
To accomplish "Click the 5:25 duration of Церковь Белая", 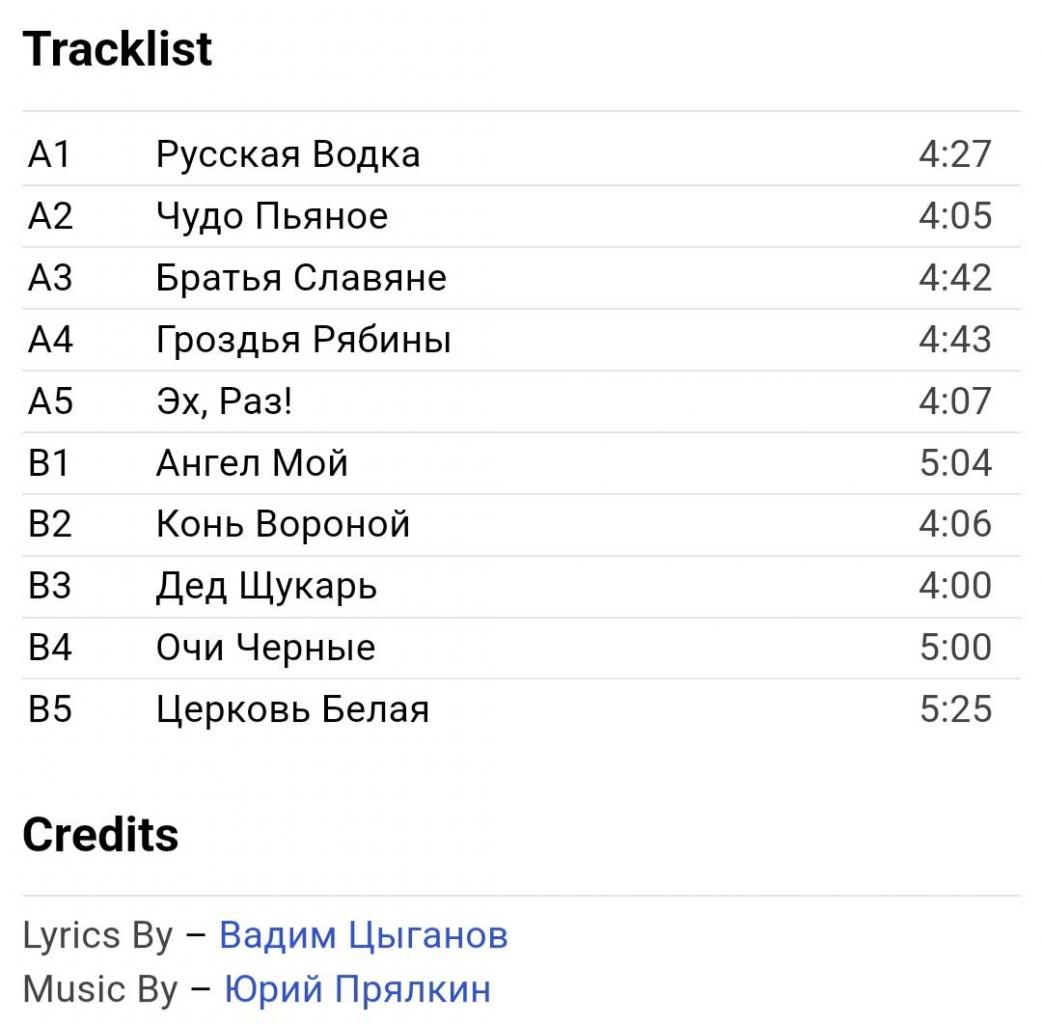I will coord(956,709).
